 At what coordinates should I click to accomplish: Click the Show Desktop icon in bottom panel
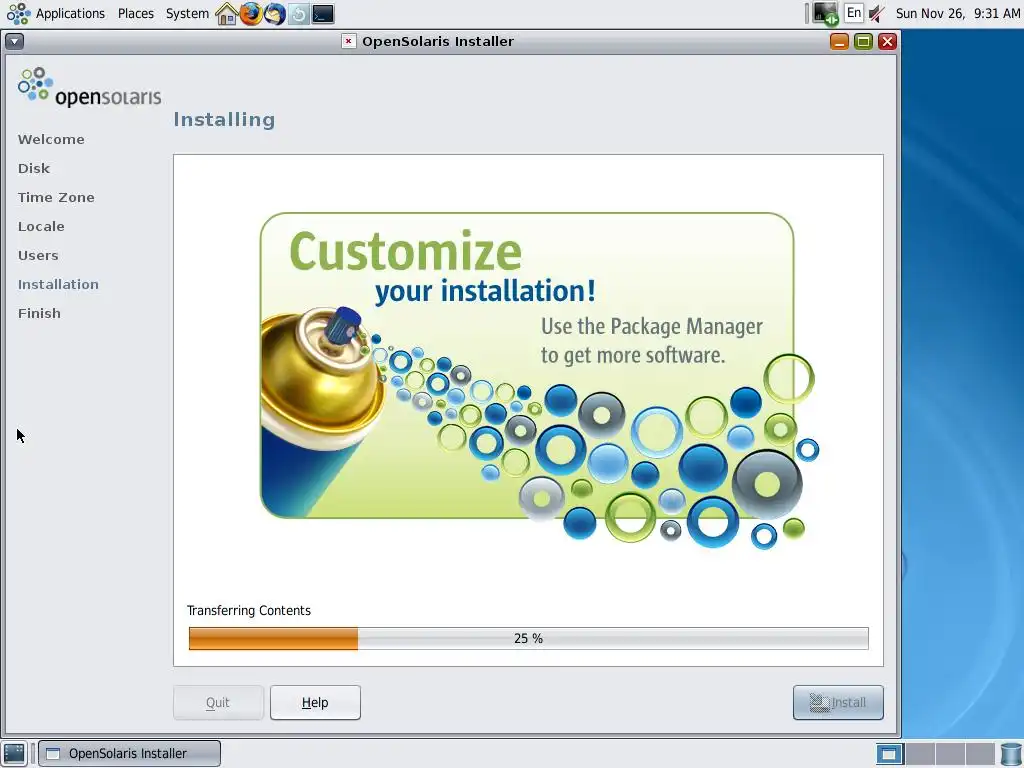pyautogui.click(x=14, y=753)
